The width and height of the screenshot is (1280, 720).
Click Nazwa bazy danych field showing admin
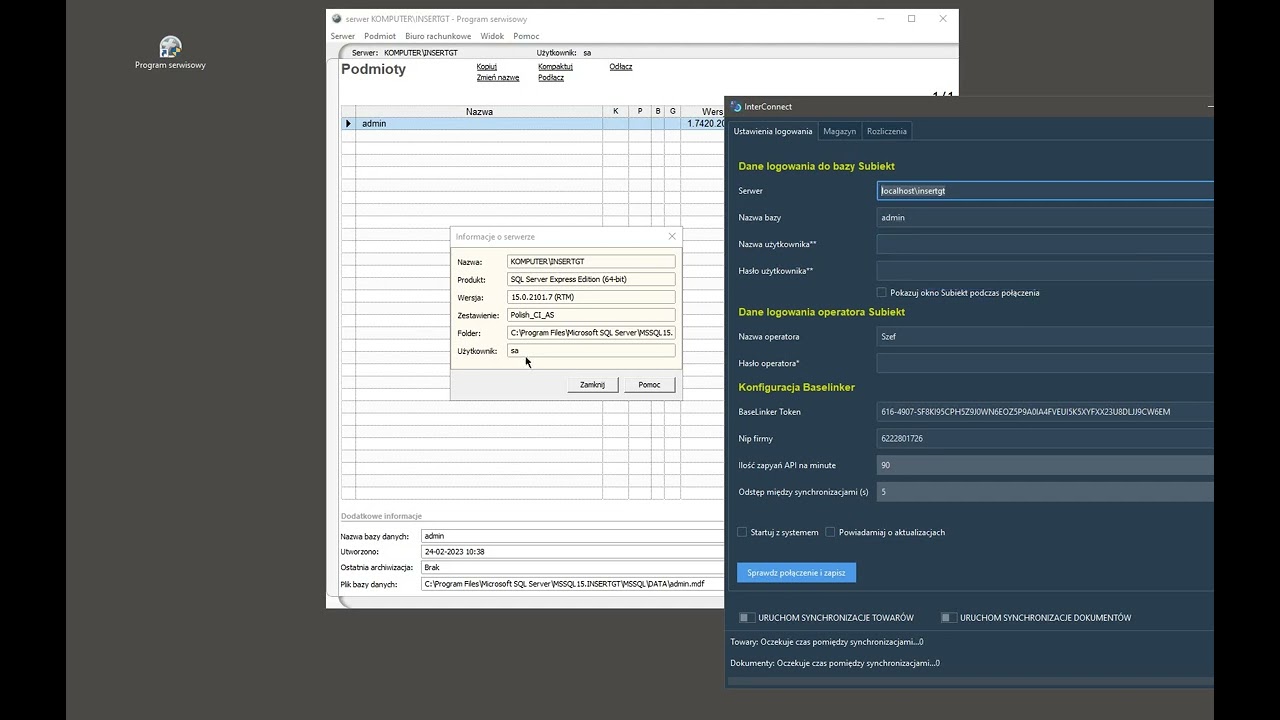572,536
